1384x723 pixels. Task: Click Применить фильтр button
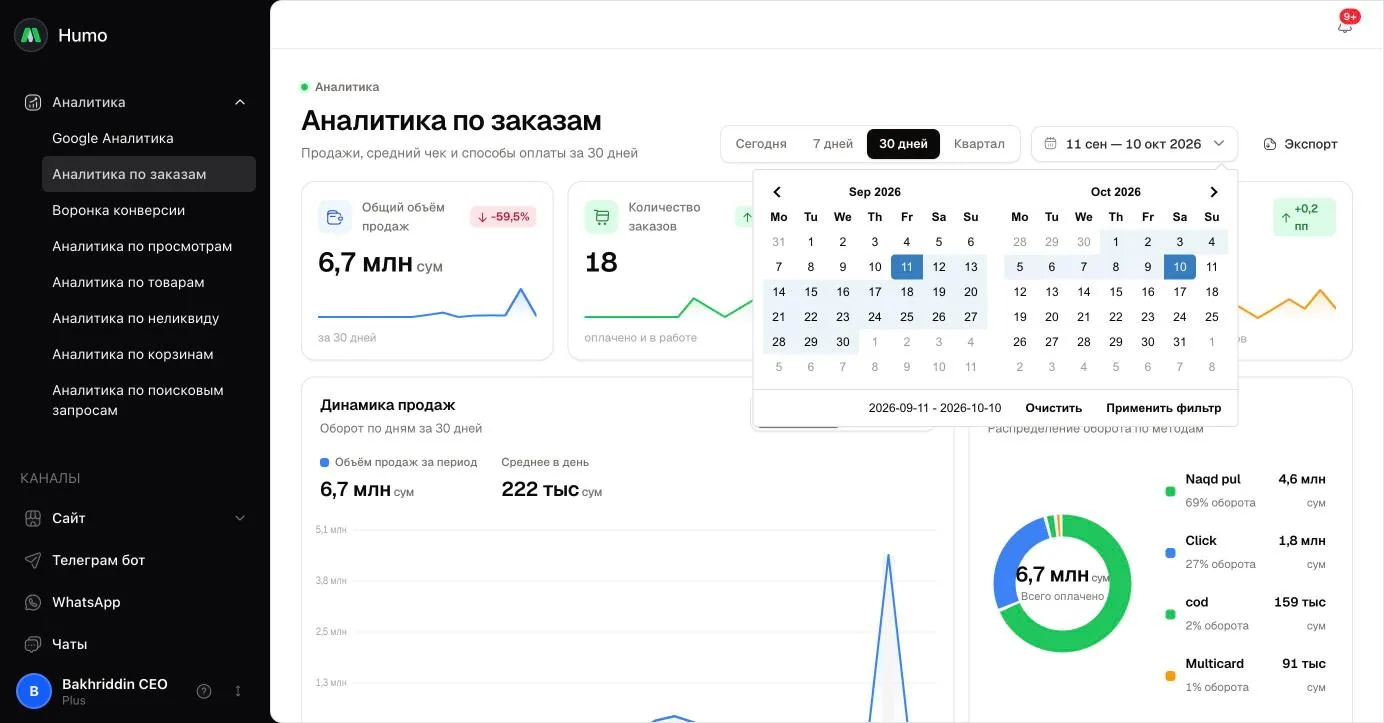[1164, 408]
